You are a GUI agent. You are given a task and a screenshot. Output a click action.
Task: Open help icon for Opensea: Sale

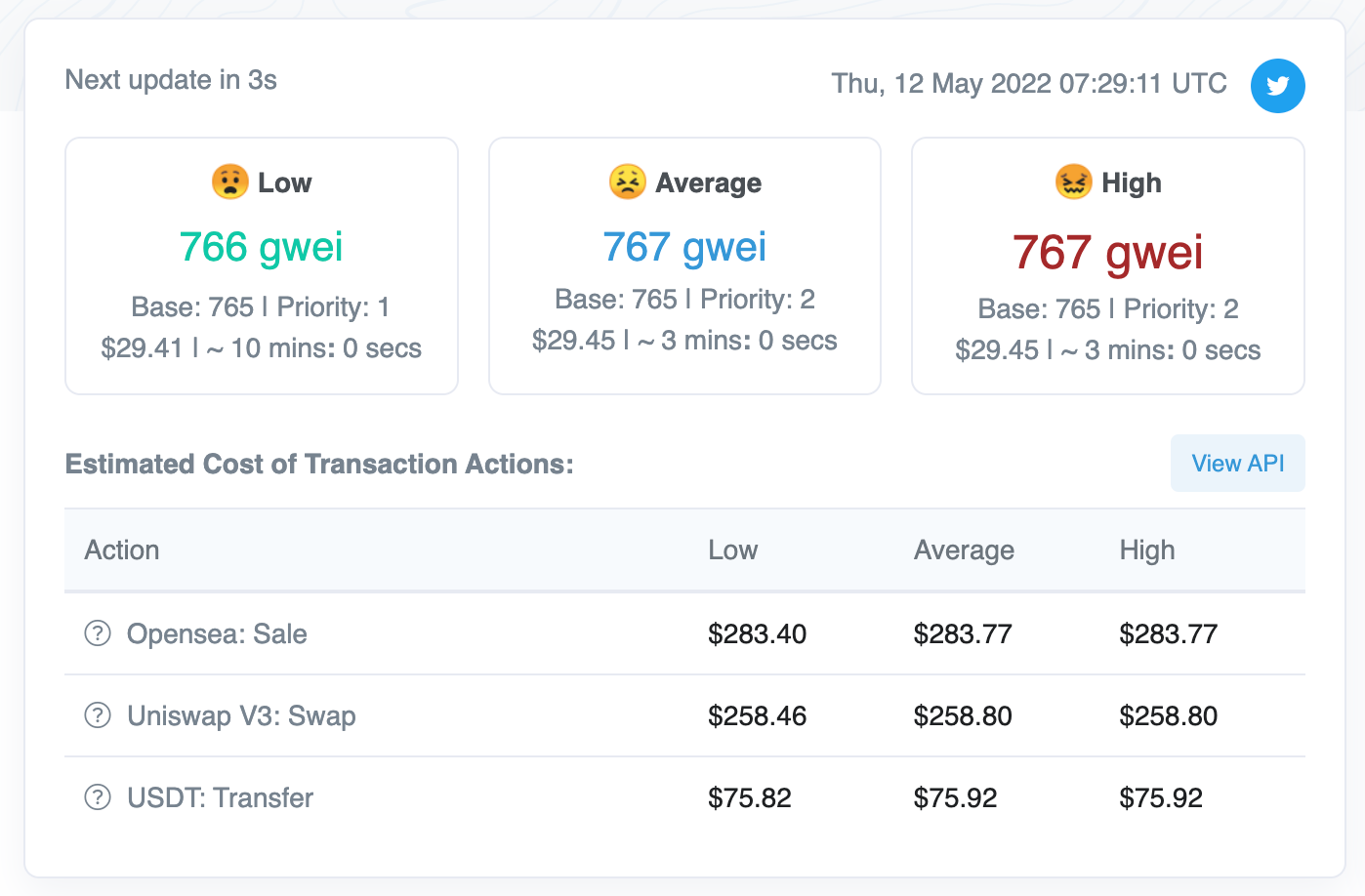click(98, 633)
